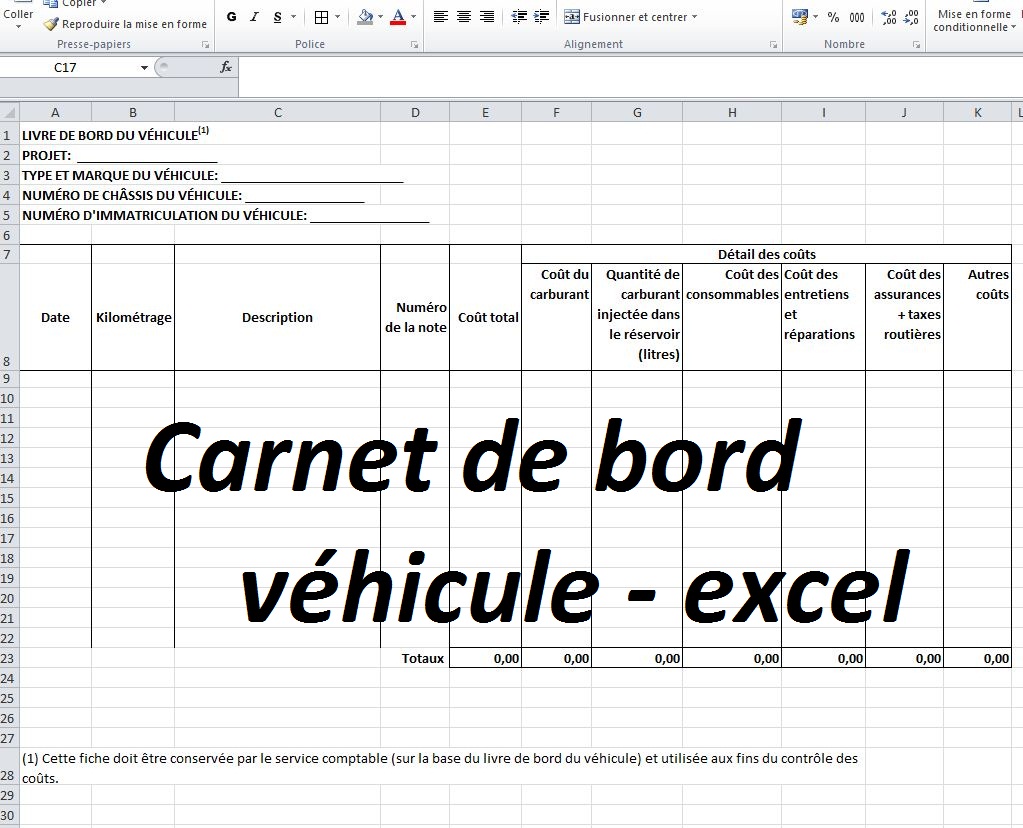
Task: Apply the red font color
Action: (398, 17)
